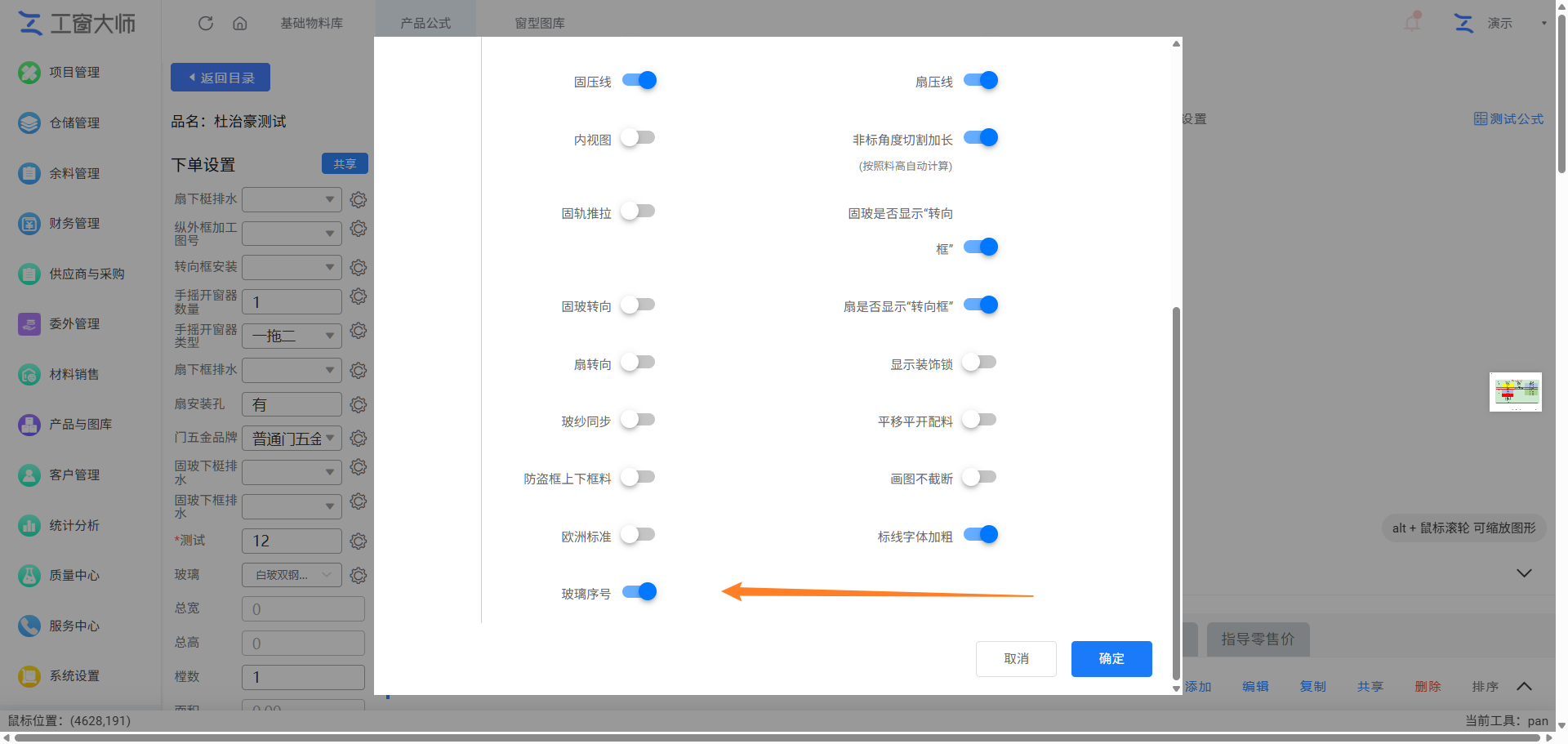Click gear icon beside 门五金品牌

[x=358, y=439]
